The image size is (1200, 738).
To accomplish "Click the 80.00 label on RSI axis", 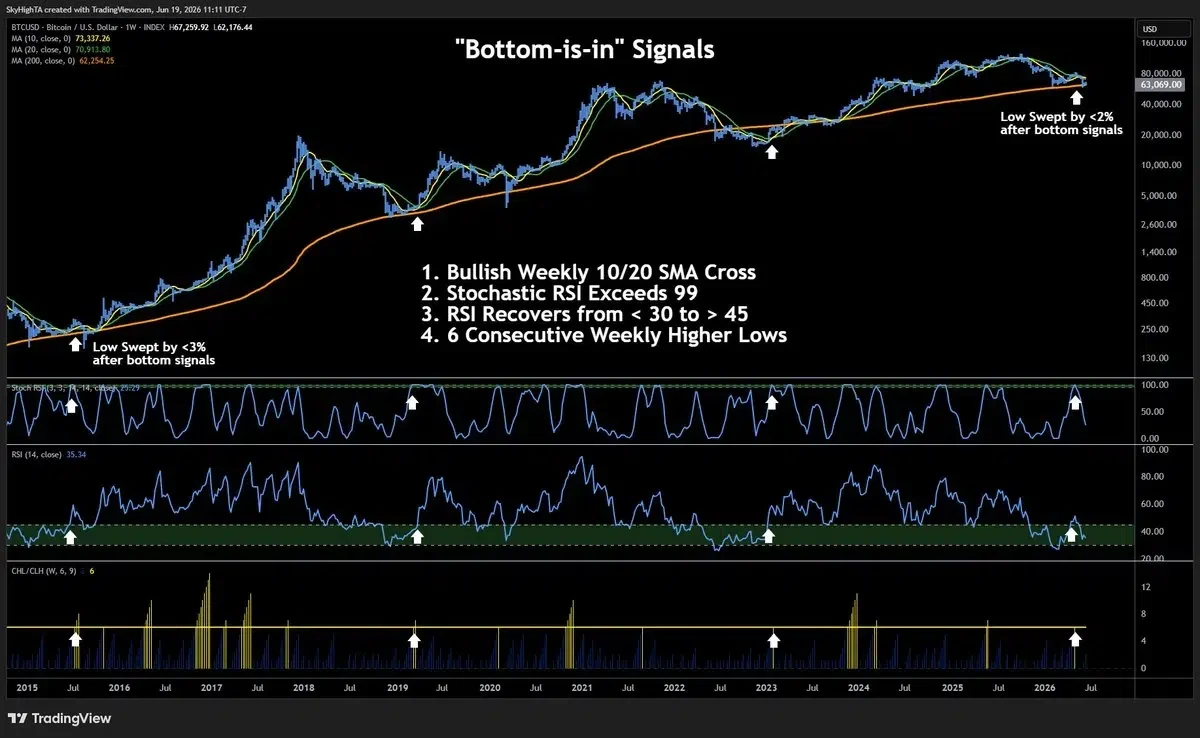I will click(1151, 477).
